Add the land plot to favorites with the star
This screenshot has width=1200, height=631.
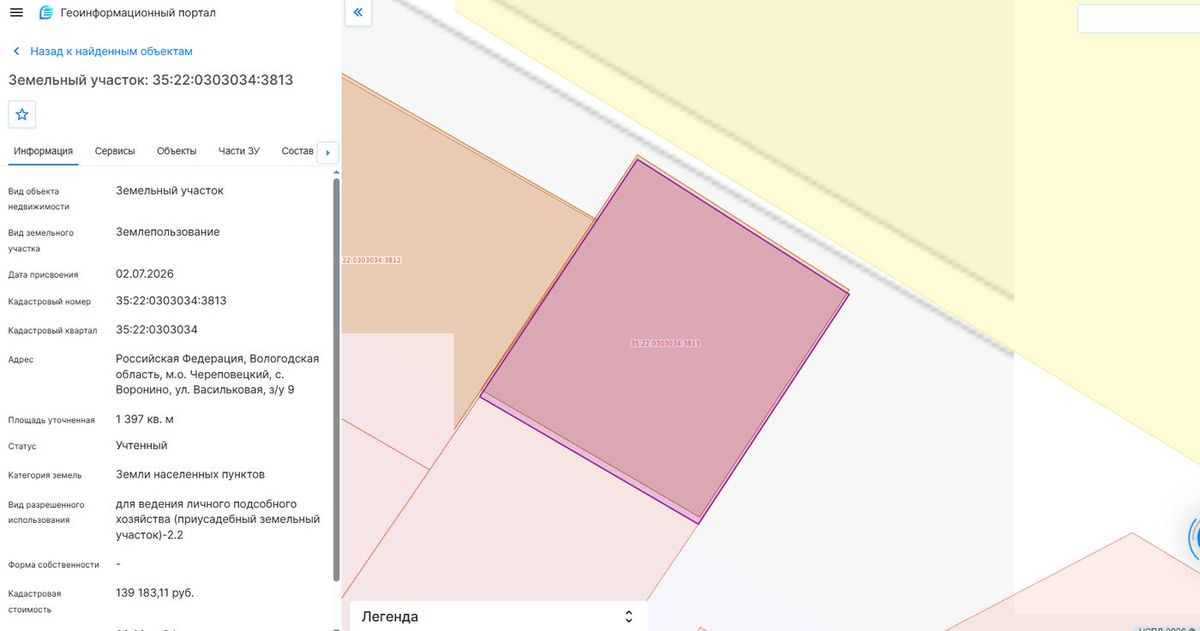pos(22,114)
